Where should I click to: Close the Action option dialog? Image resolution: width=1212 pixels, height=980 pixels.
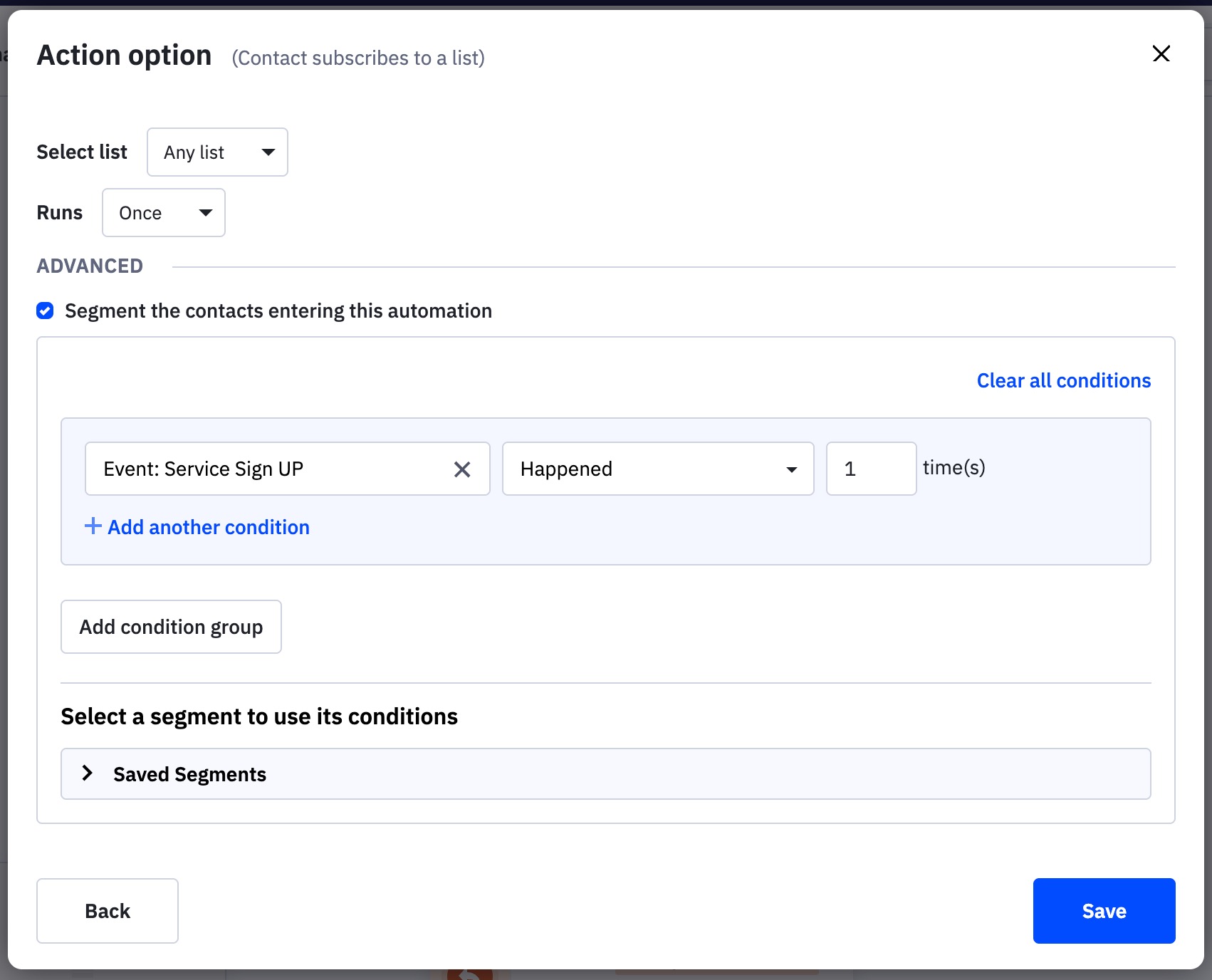[x=1161, y=54]
